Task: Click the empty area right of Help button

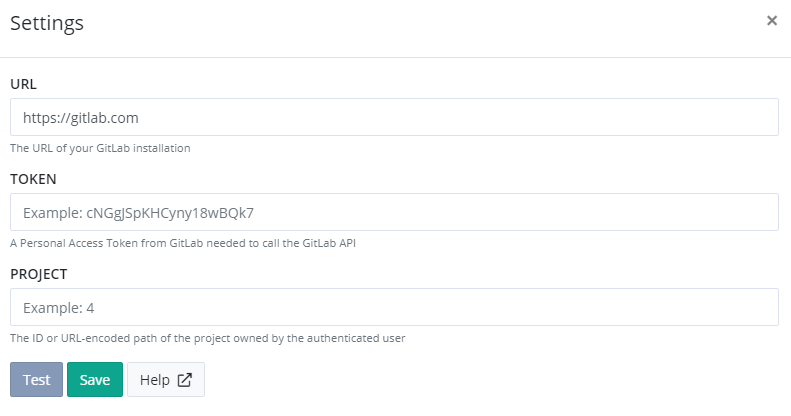Action: pos(492,380)
